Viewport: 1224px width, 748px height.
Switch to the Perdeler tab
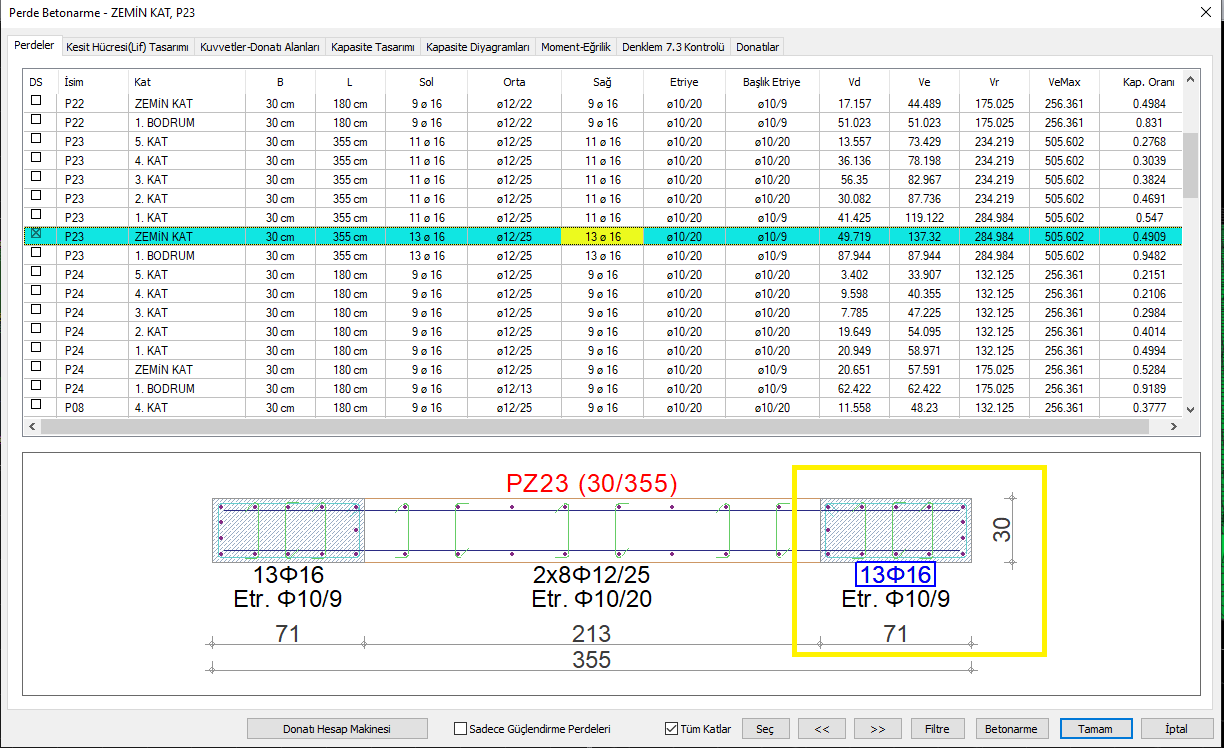pos(34,46)
